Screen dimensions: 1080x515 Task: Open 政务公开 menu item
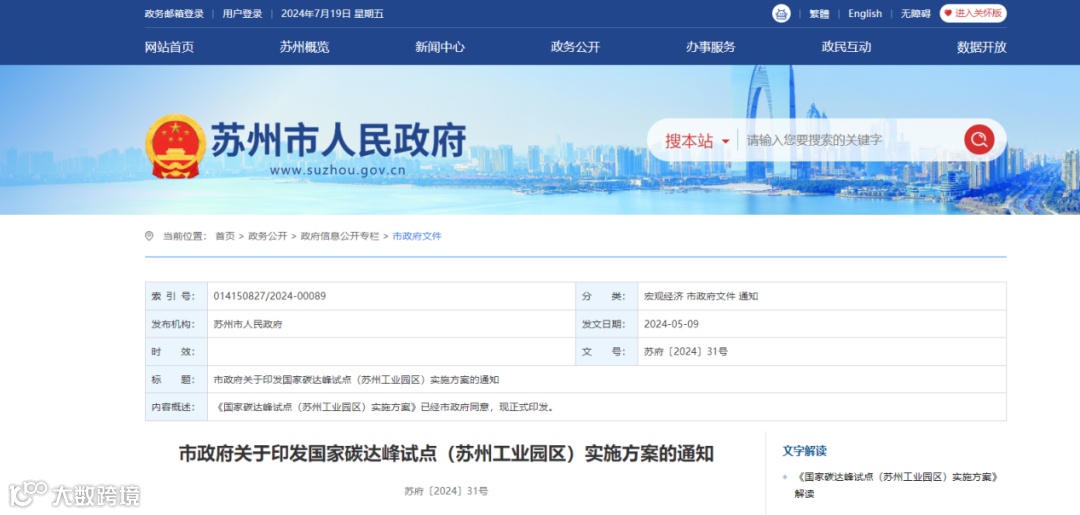pos(575,48)
